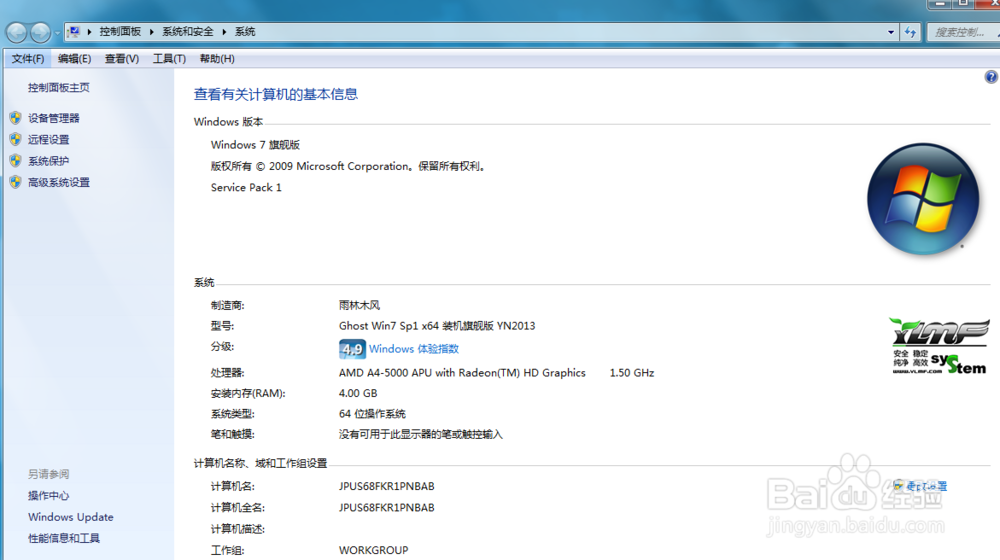Image resolution: width=1000 pixels, height=560 pixels.
Task: Expand the arrow after 控制面板 breadcrumb
Action: (152, 31)
